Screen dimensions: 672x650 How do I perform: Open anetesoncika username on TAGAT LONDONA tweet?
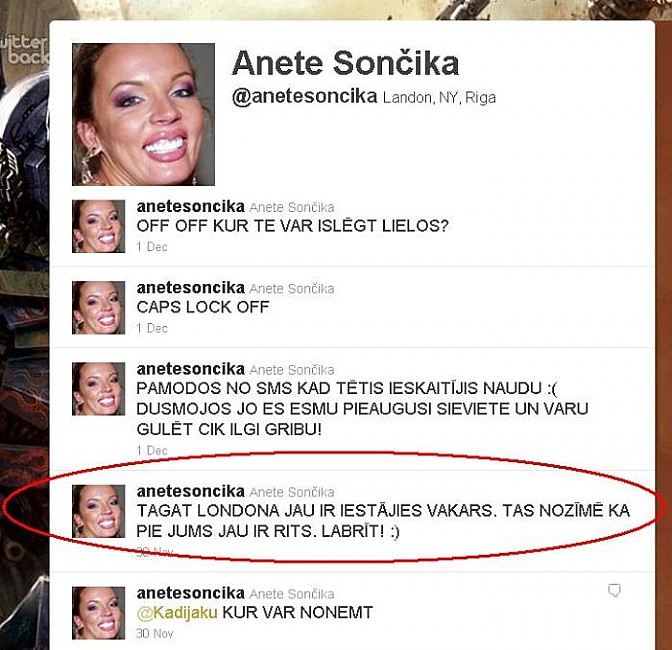tap(190, 491)
